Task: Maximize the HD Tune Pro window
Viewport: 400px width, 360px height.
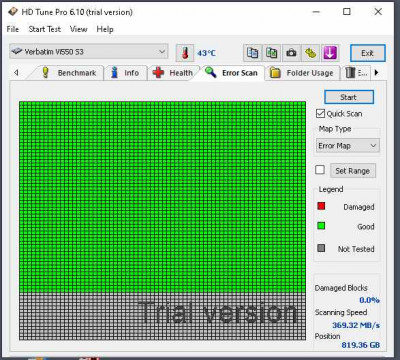Action: [x=347, y=12]
